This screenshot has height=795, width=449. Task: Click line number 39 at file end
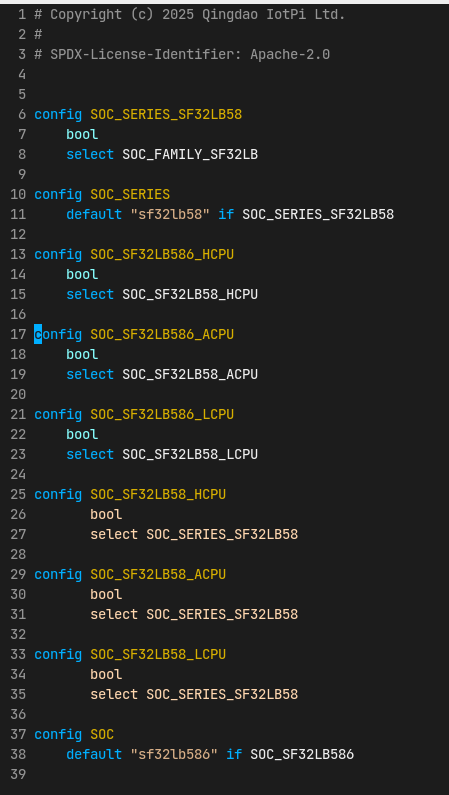(18, 774)
